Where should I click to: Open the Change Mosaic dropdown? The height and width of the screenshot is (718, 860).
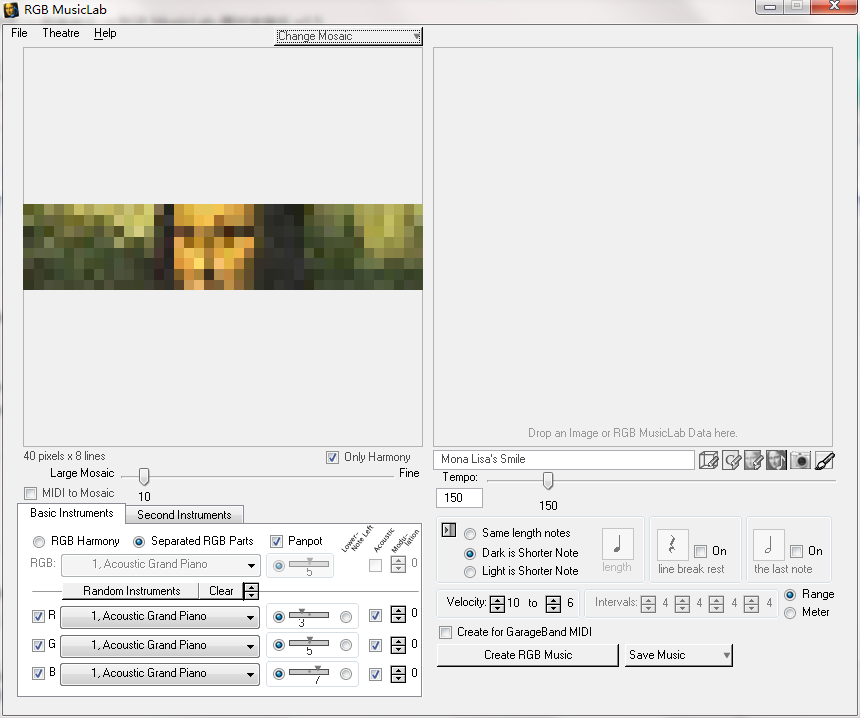coord(348,36)
